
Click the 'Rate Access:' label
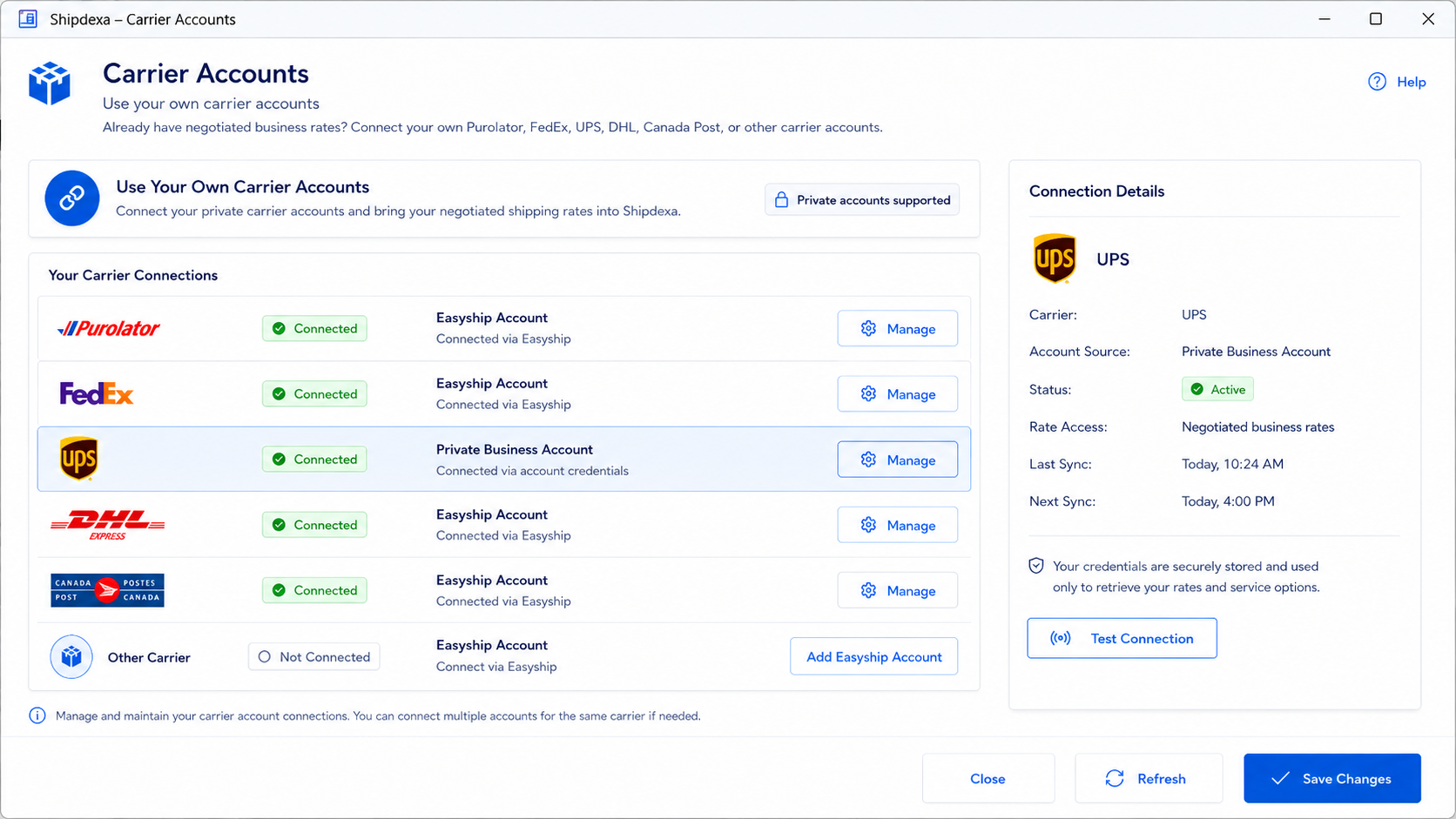[1068, 426]
